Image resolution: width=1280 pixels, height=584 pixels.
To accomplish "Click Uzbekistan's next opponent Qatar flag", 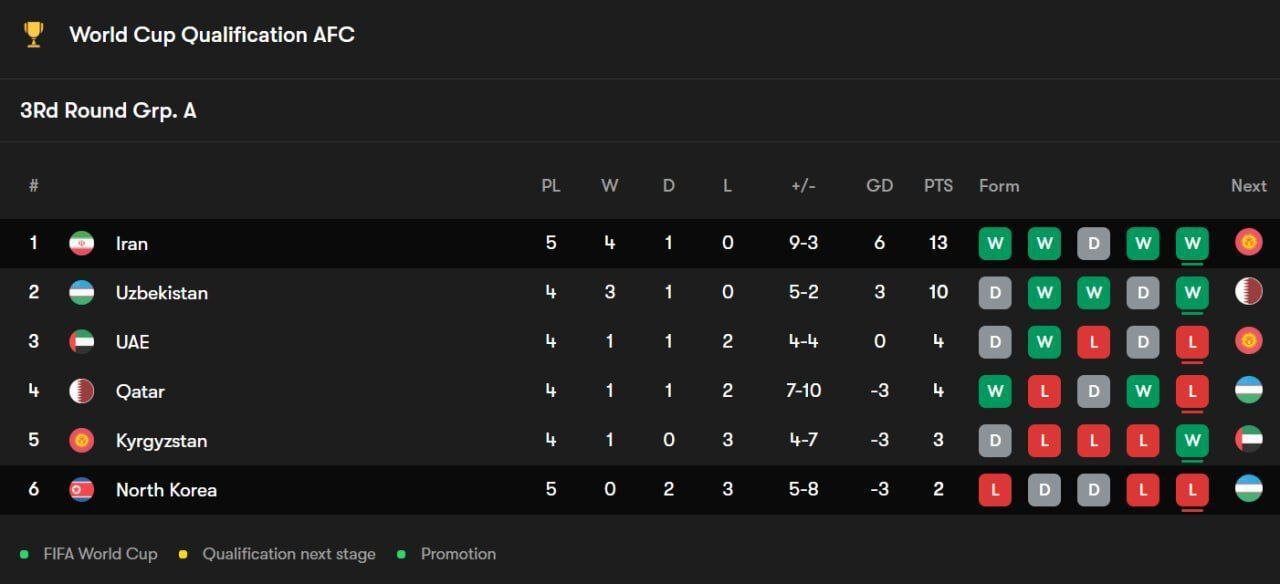I will (1248, 292).
